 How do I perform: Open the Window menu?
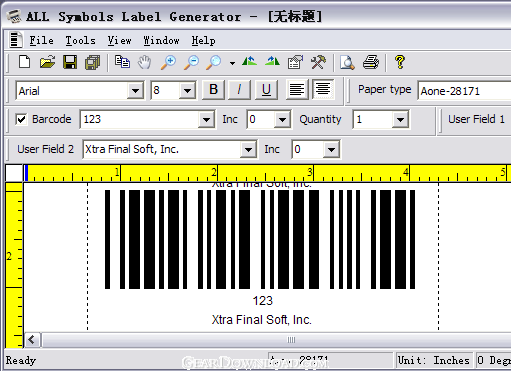(x=161, y=41)
